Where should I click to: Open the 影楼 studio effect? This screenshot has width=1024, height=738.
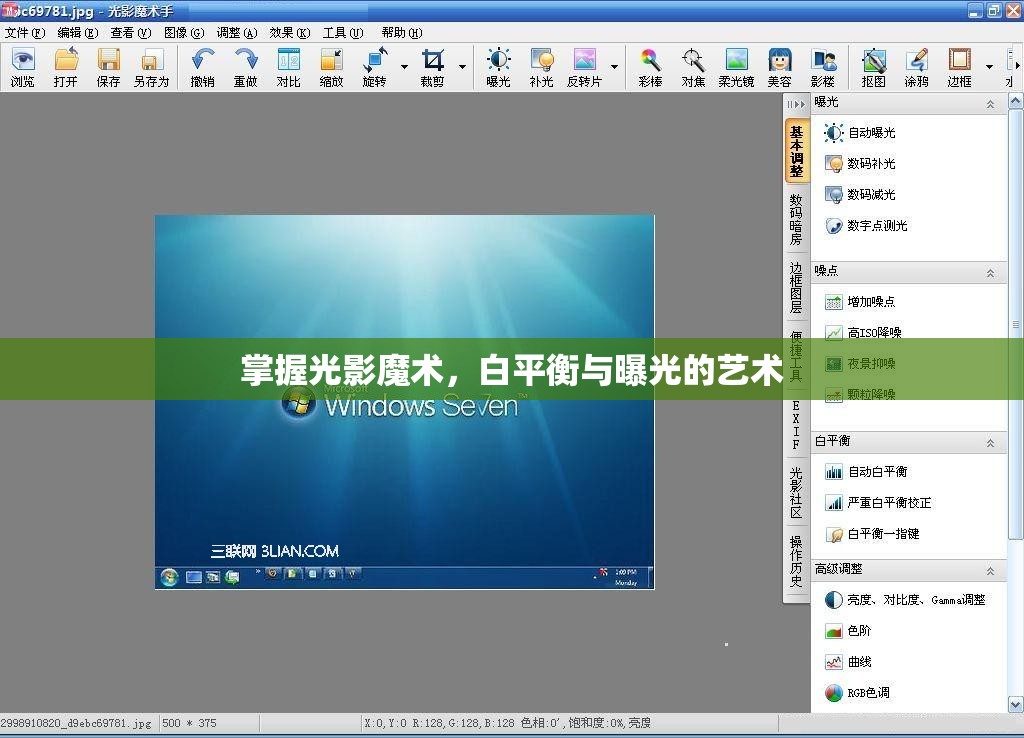pyautogui.click(x=823, y=67)
